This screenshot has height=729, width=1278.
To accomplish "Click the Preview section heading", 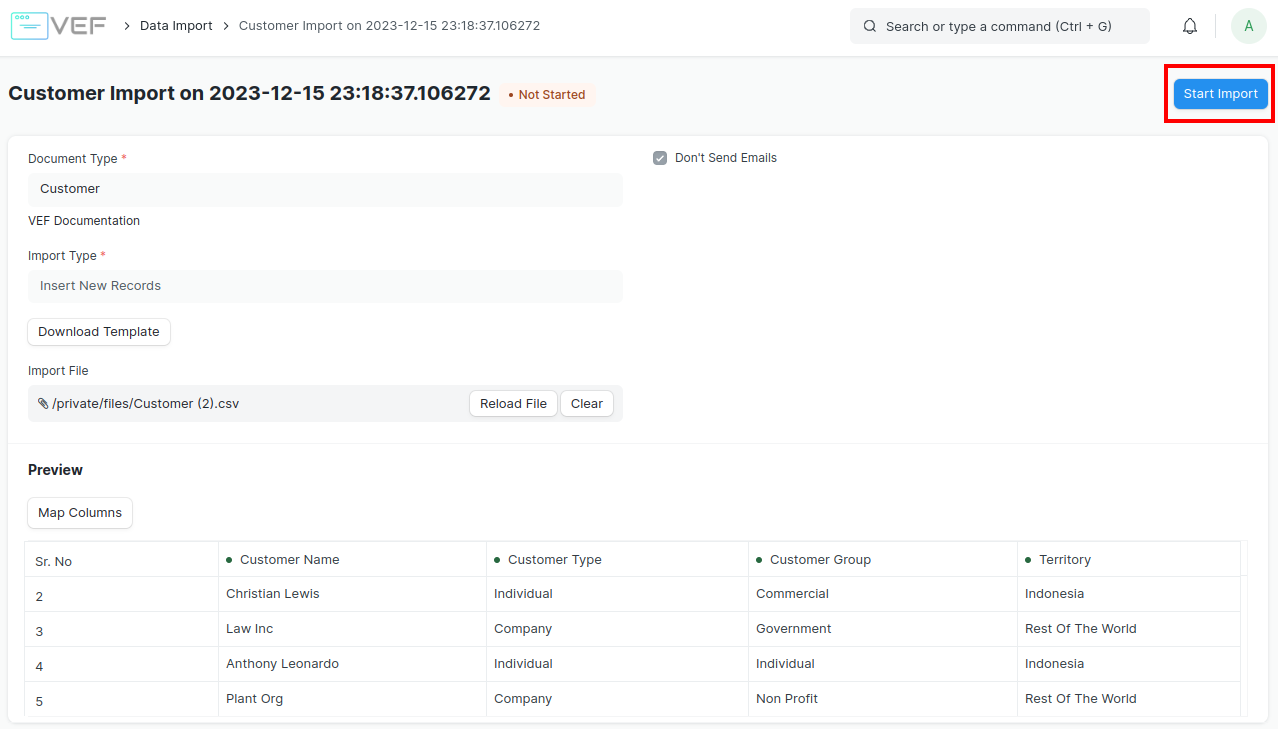I will click(55, 470).
